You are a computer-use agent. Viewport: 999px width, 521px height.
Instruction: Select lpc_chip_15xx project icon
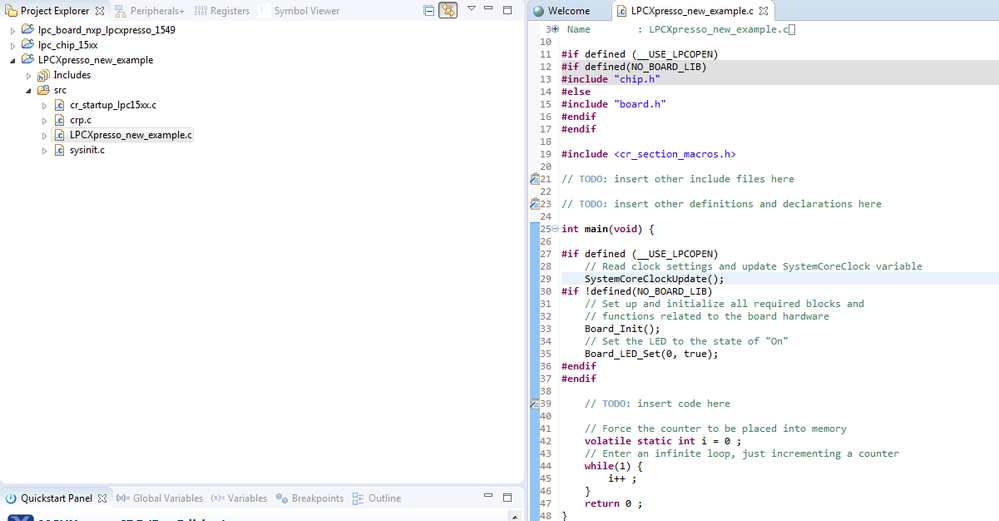27,44
